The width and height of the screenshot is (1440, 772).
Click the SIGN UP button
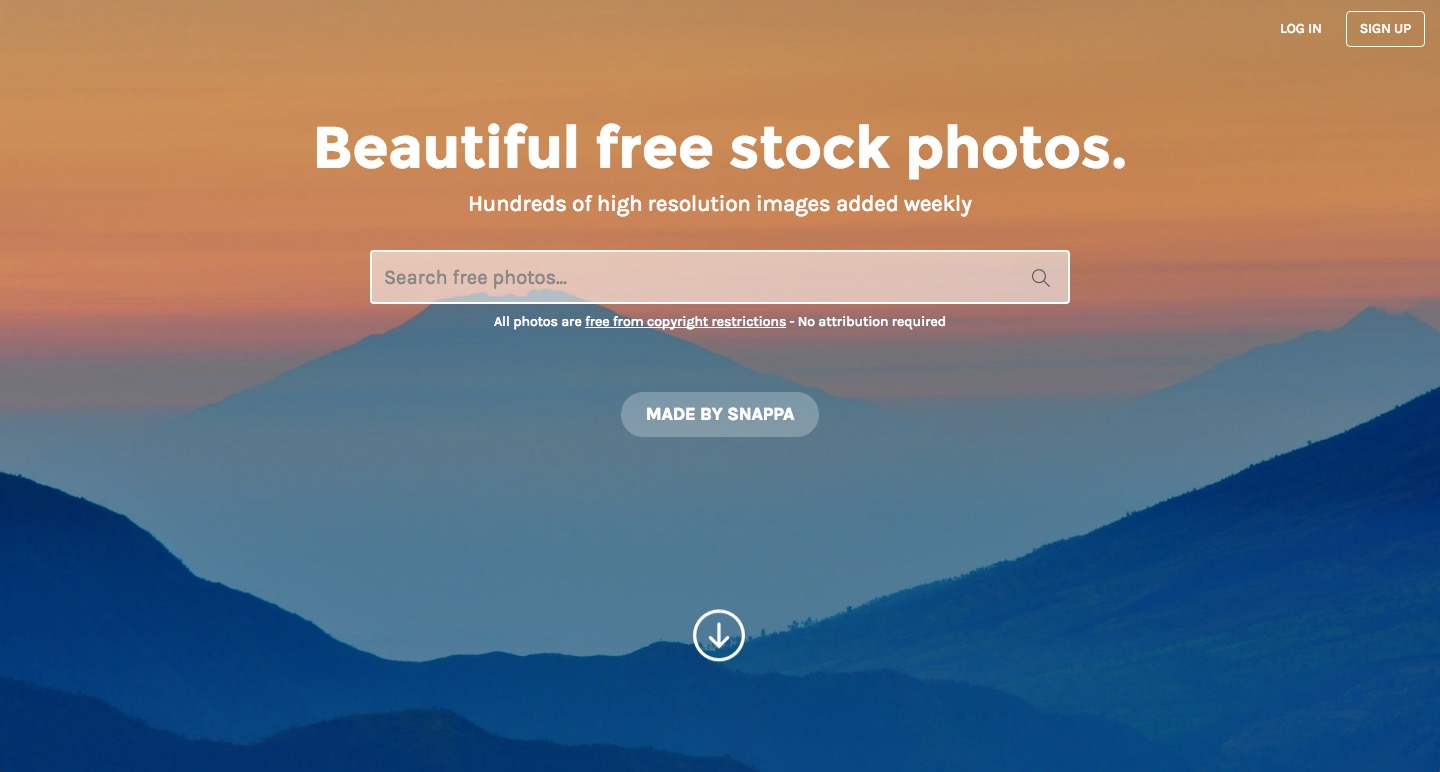tap(1385, 29)
